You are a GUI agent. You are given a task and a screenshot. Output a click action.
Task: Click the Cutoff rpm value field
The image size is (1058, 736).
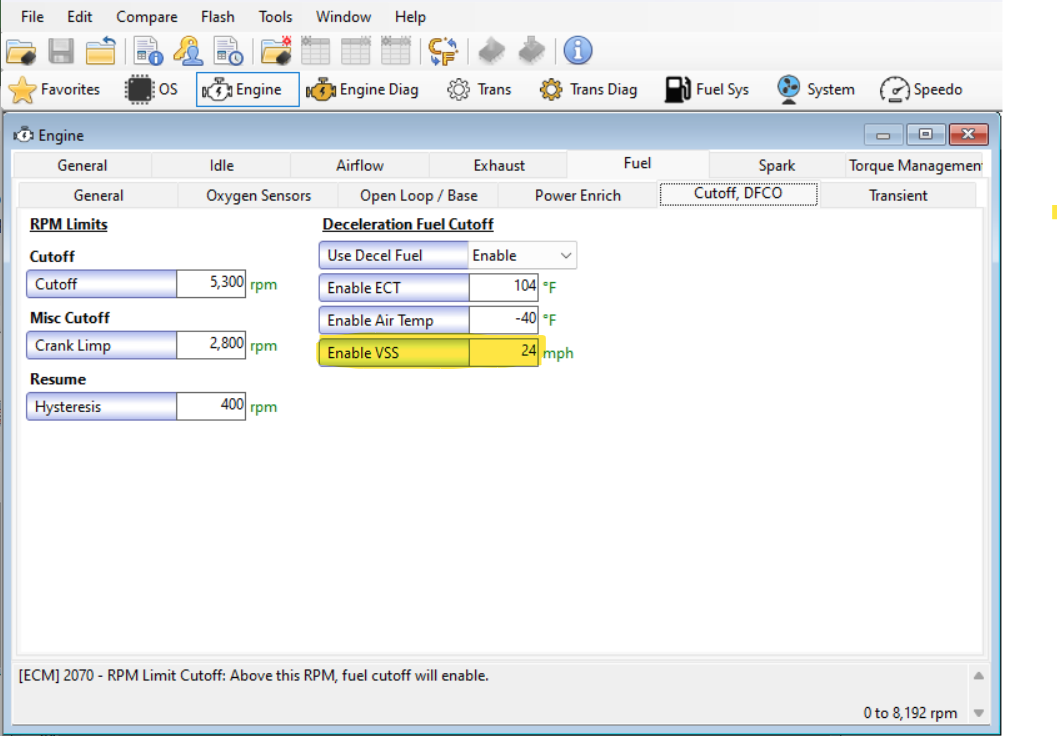(x=211, y=284)
